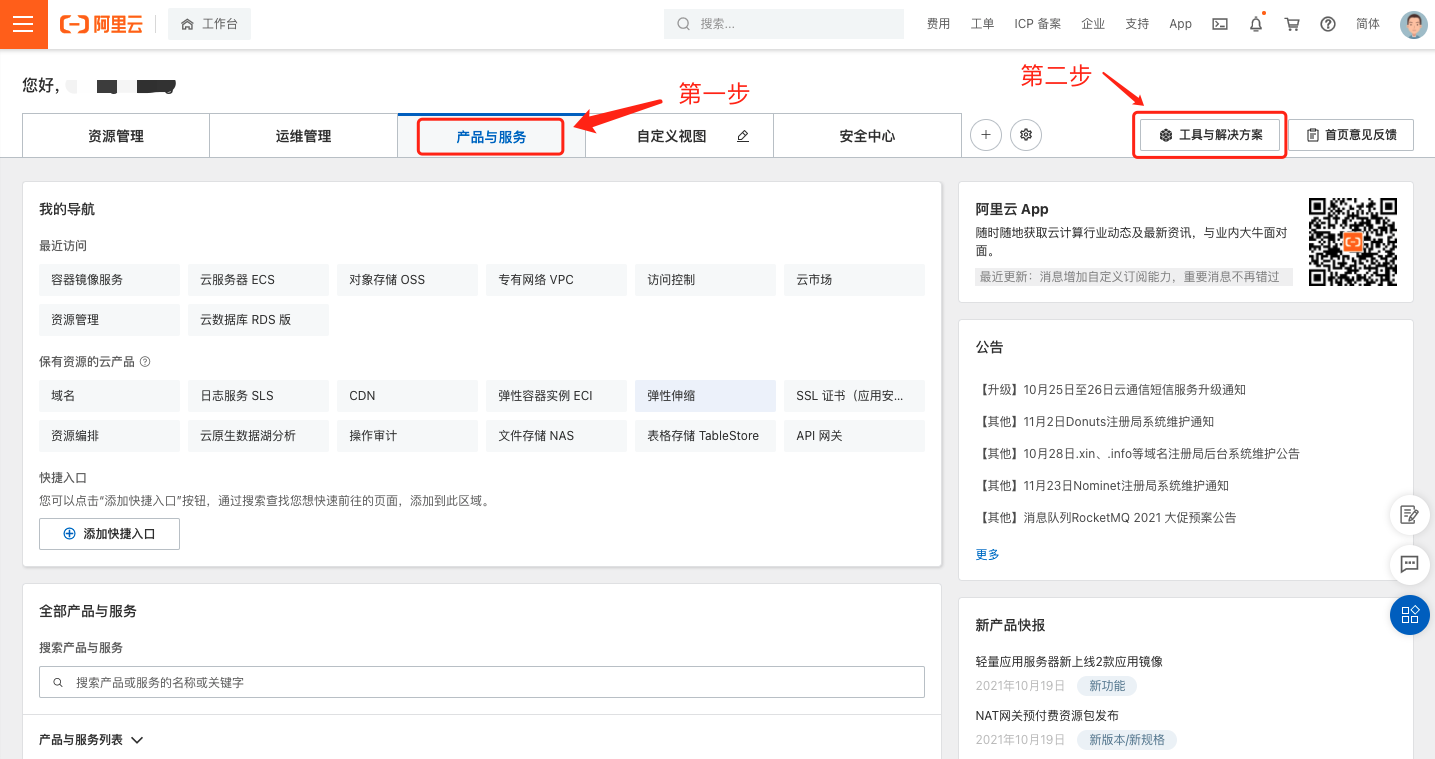This screenshot has height=759, width=1435.
Task: Open 访问控制 shortcut
Action: [705, 280]
